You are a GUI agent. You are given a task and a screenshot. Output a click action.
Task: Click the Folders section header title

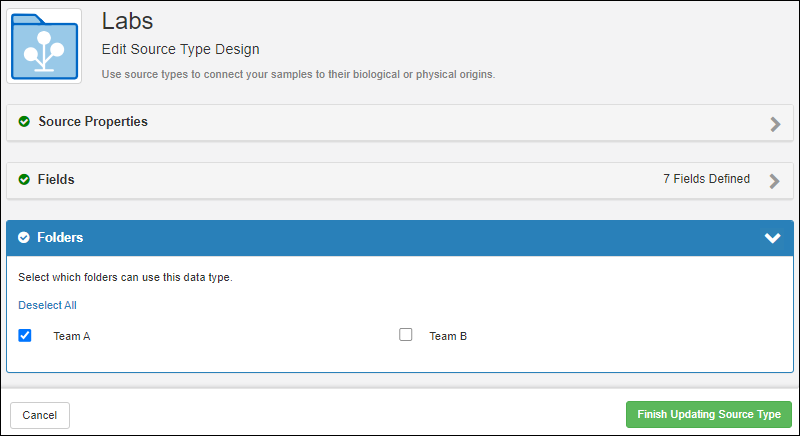click(x=60, y=238)
